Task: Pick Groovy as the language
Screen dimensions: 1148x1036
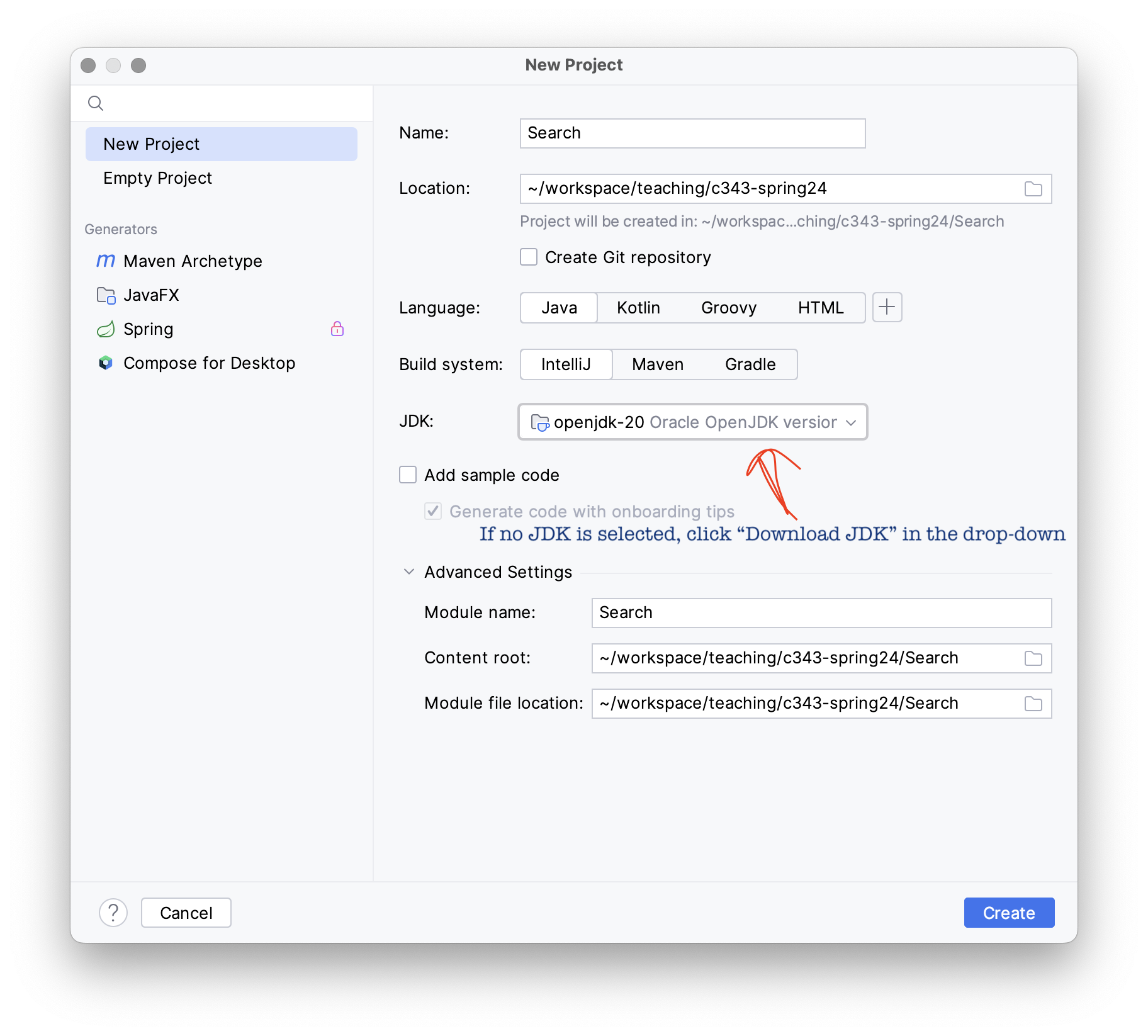Action: click(x=729, y=307)
